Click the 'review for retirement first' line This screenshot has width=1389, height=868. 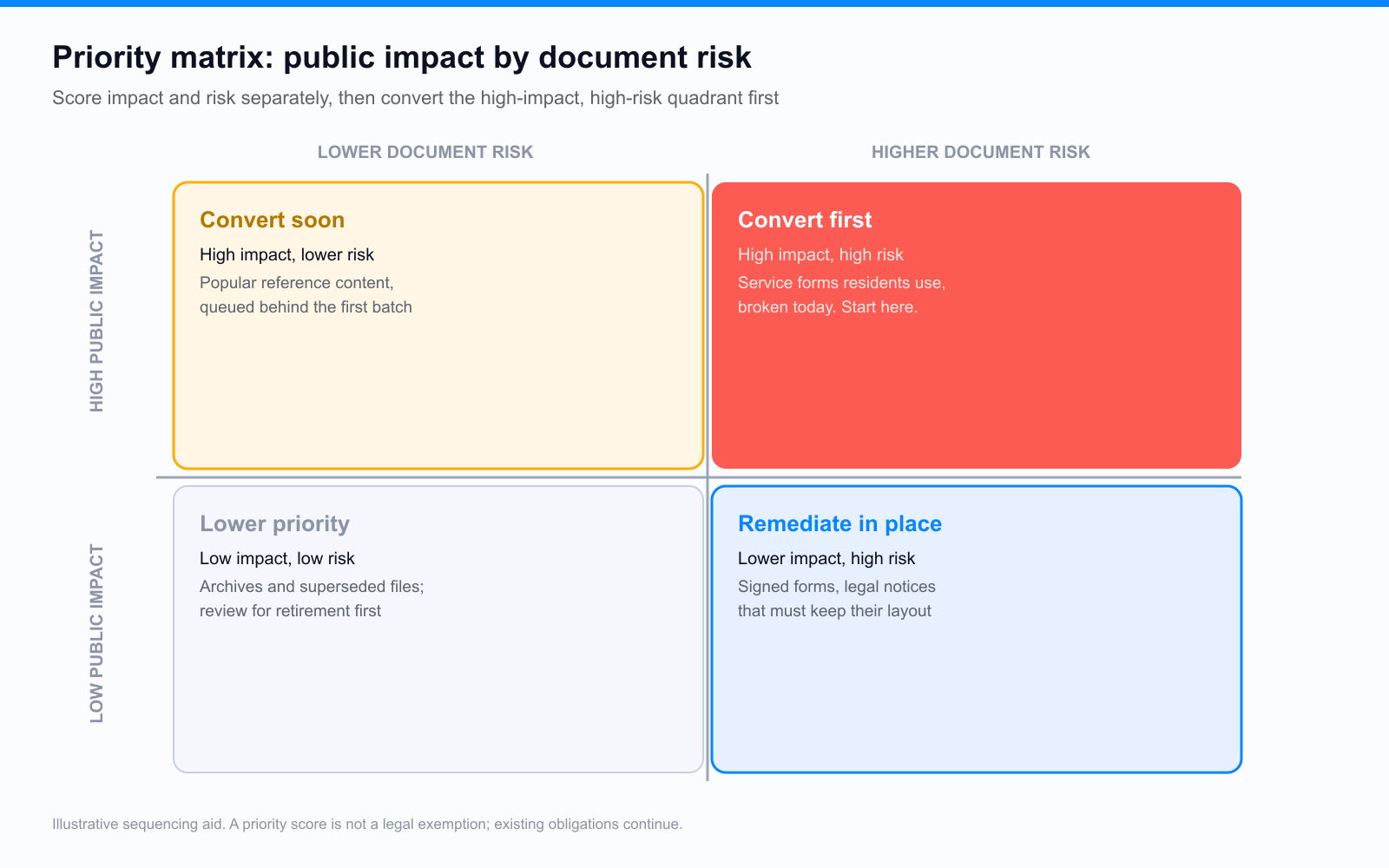290,610
